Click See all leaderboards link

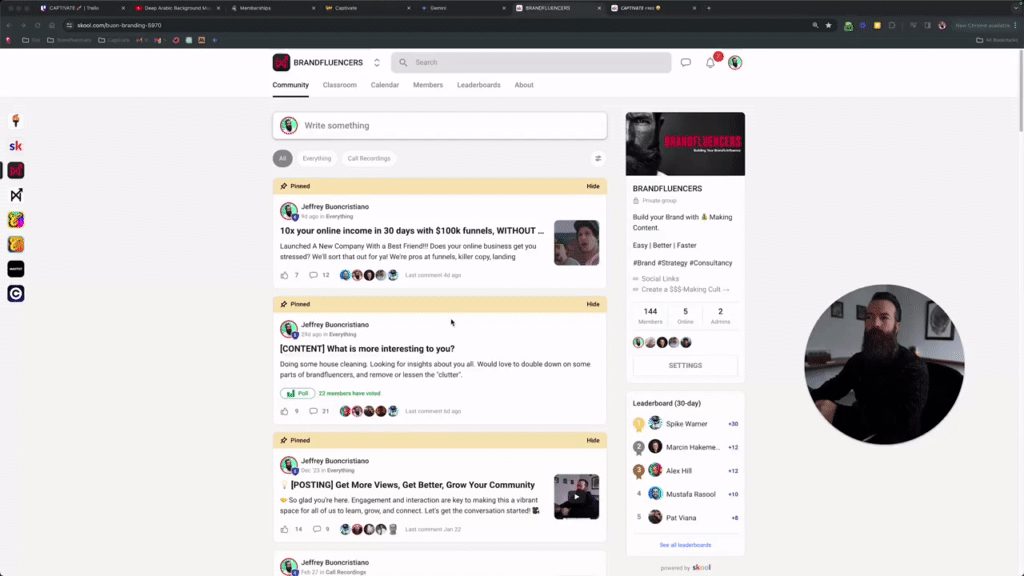coord(685,545)
